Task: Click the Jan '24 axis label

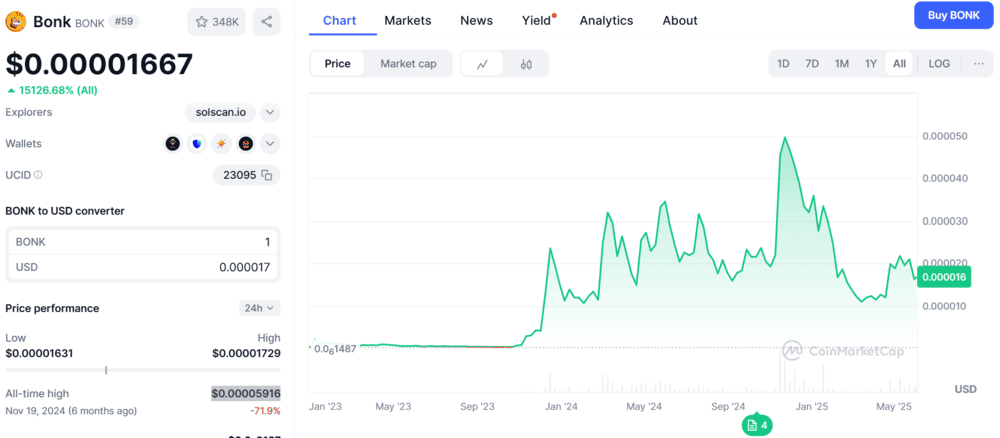Action: (x=561, y=406)
